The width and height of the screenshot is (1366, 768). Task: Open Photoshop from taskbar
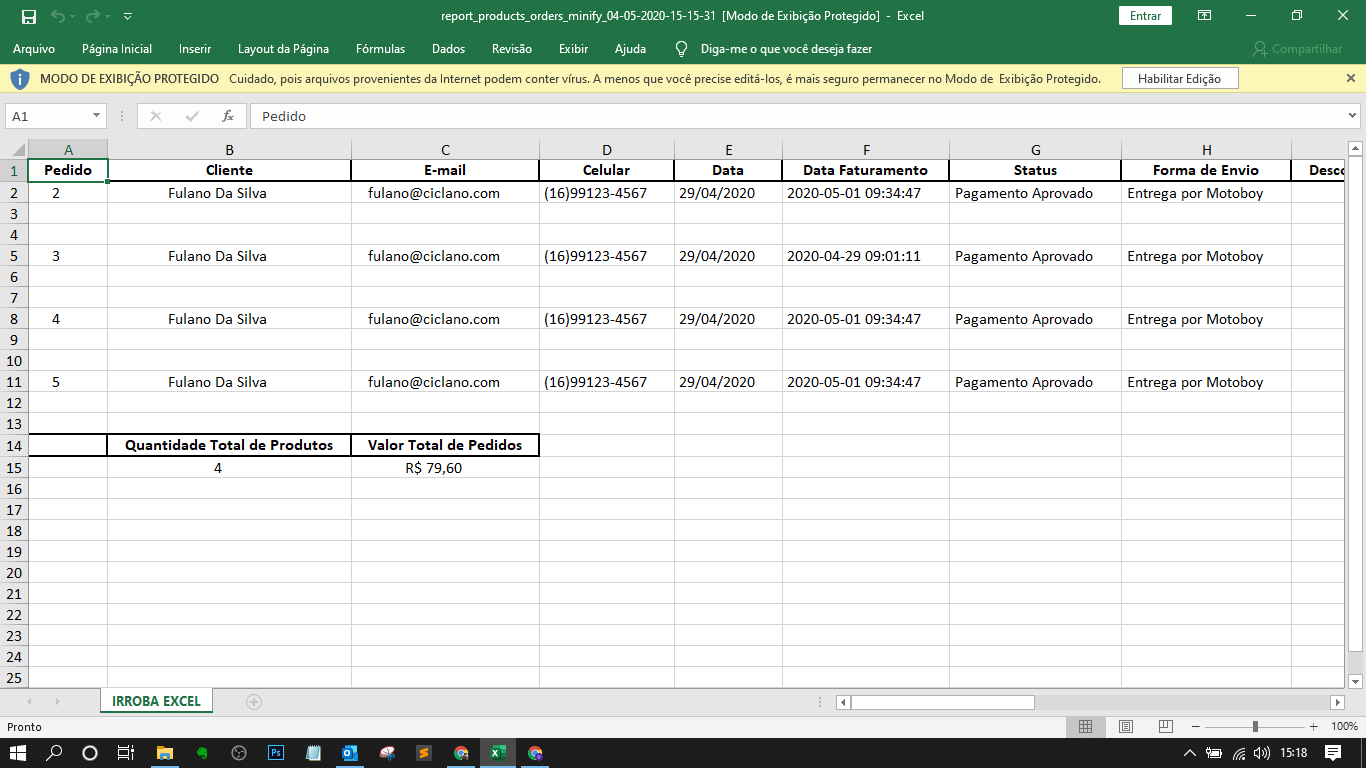coord(276,753)
